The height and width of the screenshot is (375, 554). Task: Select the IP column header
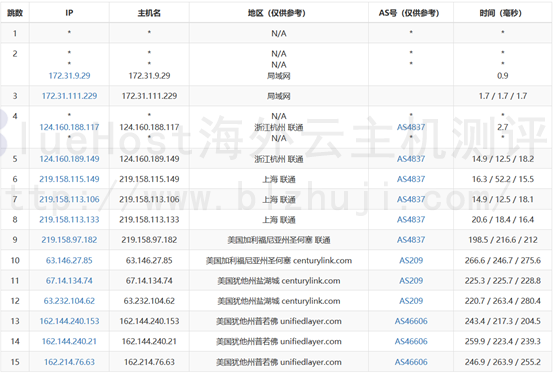[69, 13]
